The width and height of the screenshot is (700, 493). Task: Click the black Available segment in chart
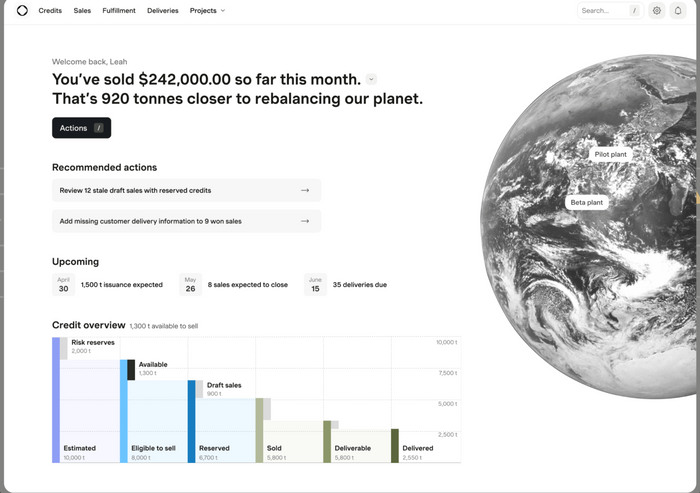131,370
